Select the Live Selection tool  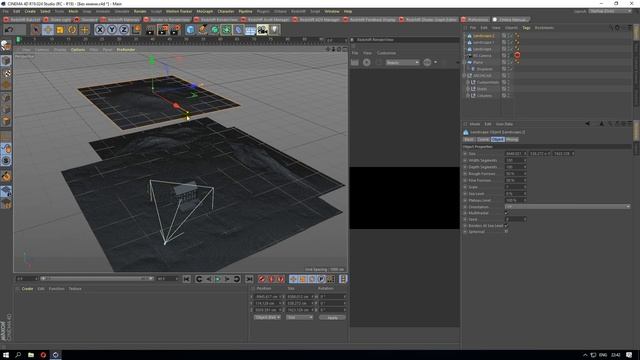coord(36,29)
